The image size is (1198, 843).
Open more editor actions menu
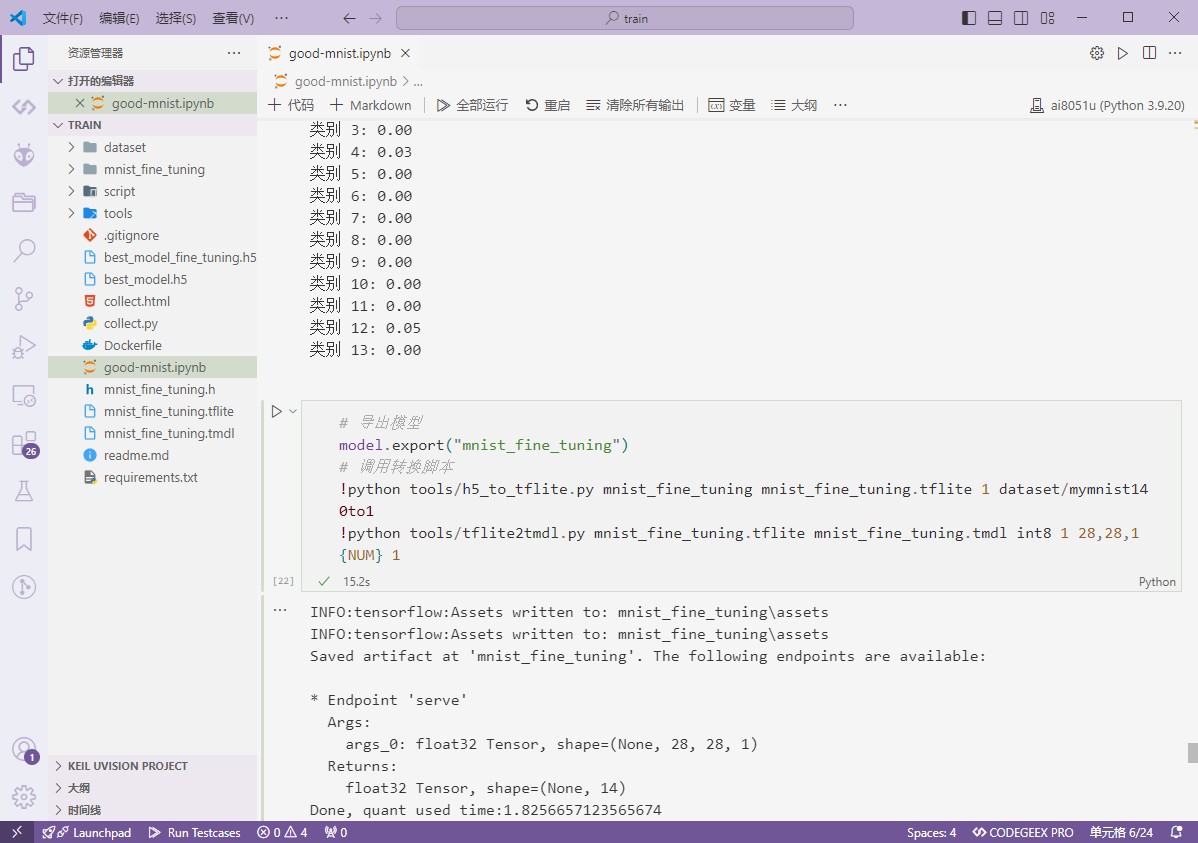coord(1175,53)
